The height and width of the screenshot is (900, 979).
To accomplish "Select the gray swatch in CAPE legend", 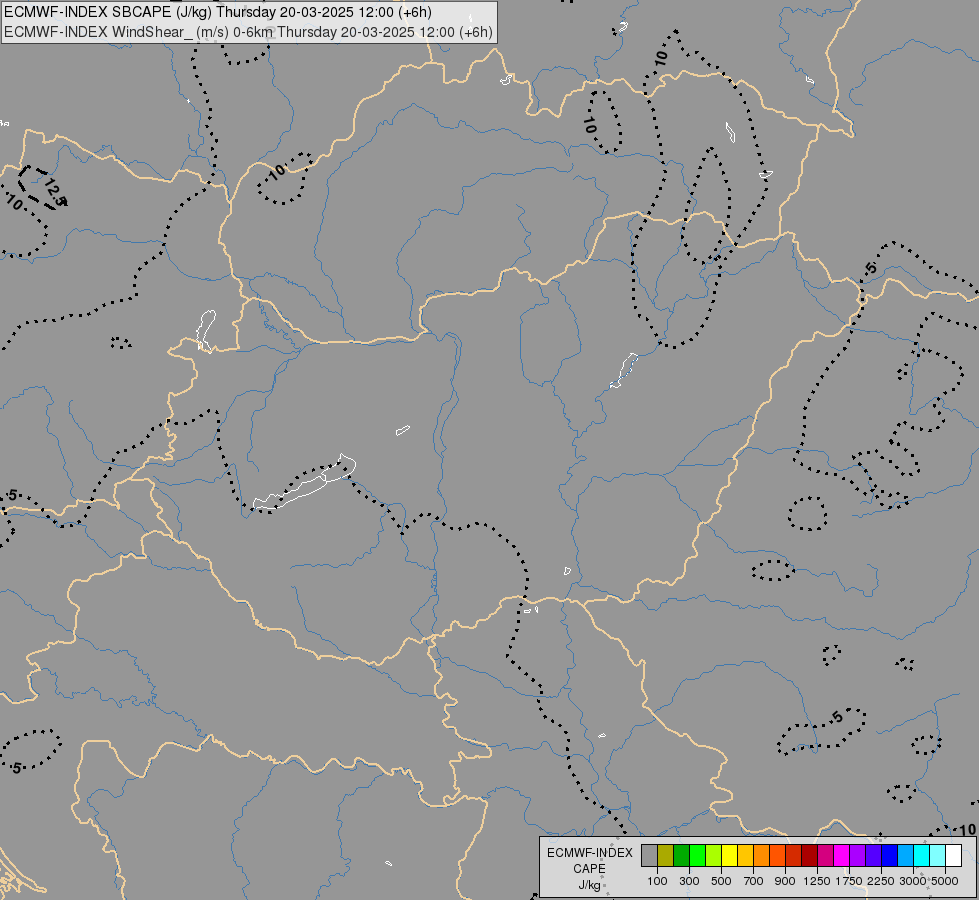I will click(x=649, y=855).
